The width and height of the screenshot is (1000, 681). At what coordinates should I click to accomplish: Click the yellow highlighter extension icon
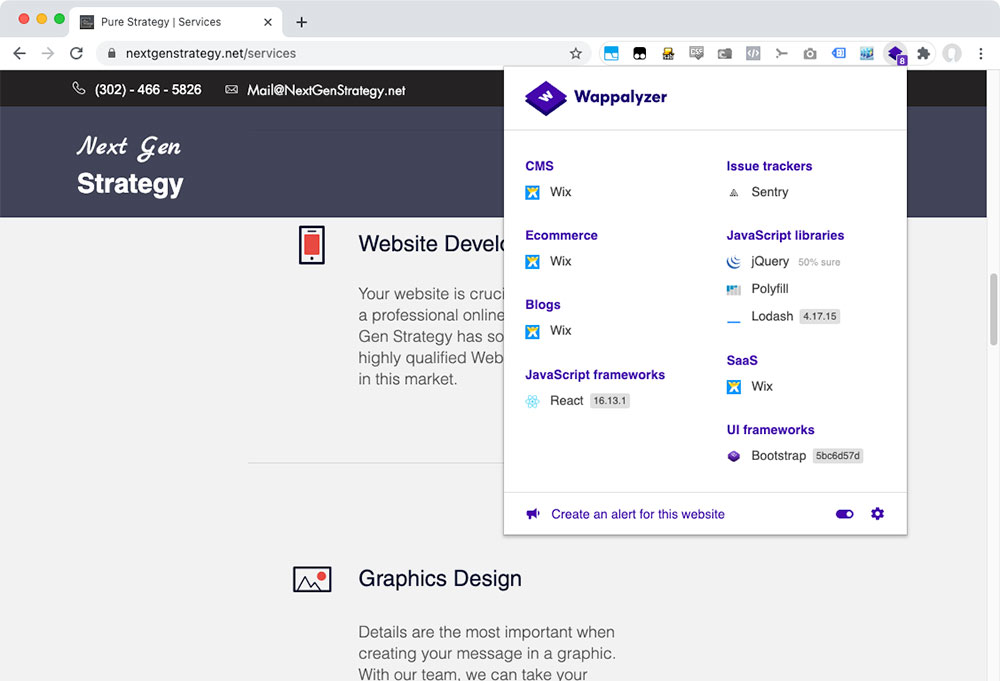pos(668,54)
